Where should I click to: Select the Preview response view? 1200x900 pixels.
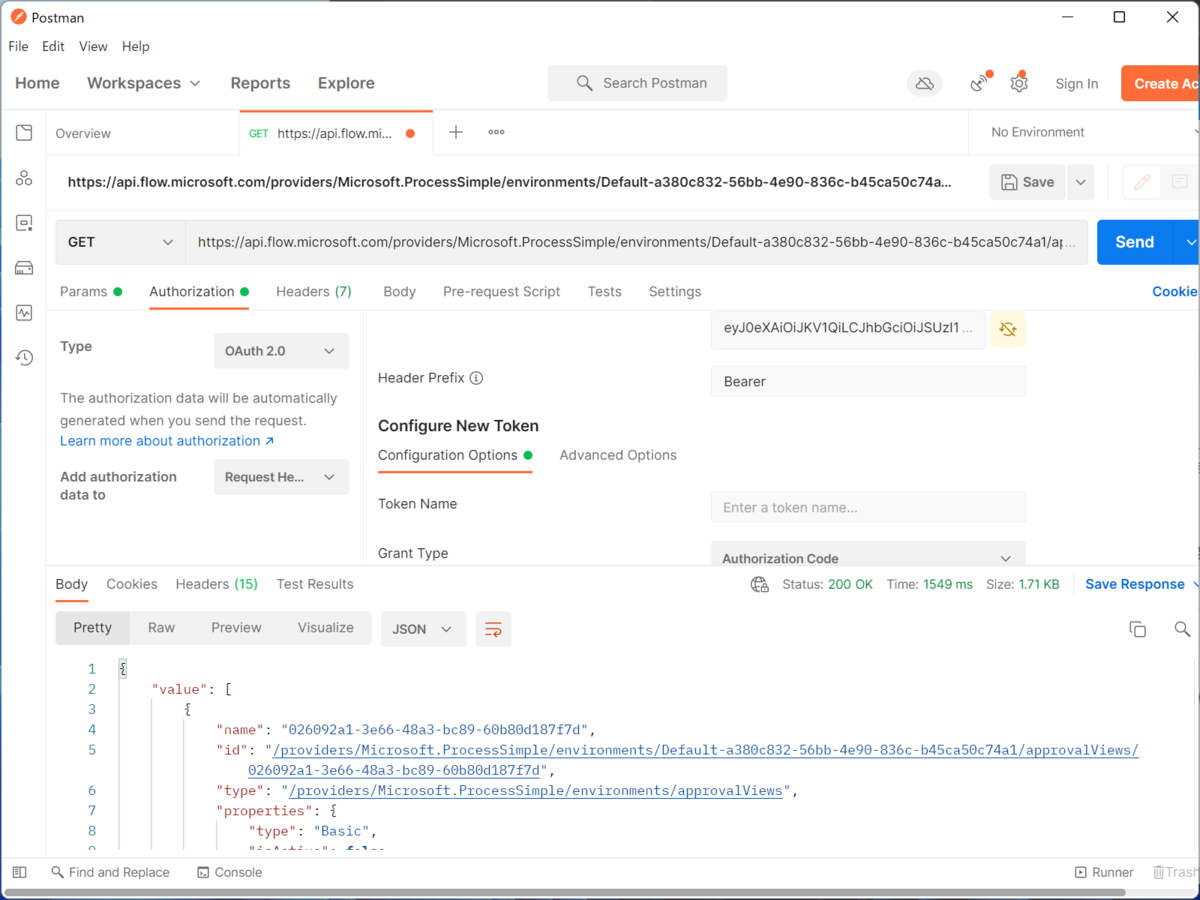tap(236, 628)
